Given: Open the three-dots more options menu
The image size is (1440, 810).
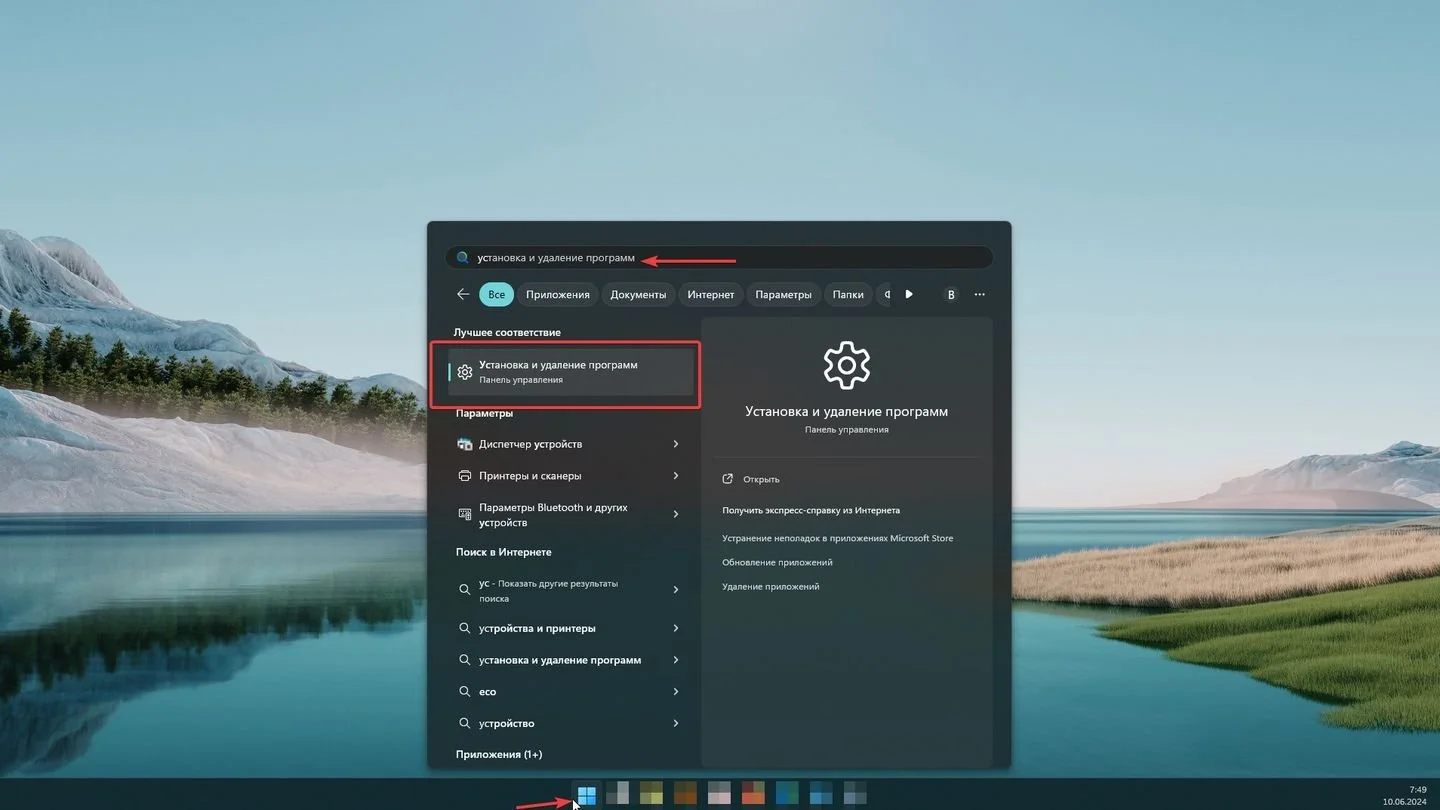Looking at the screenshot, I should point(979,294).
